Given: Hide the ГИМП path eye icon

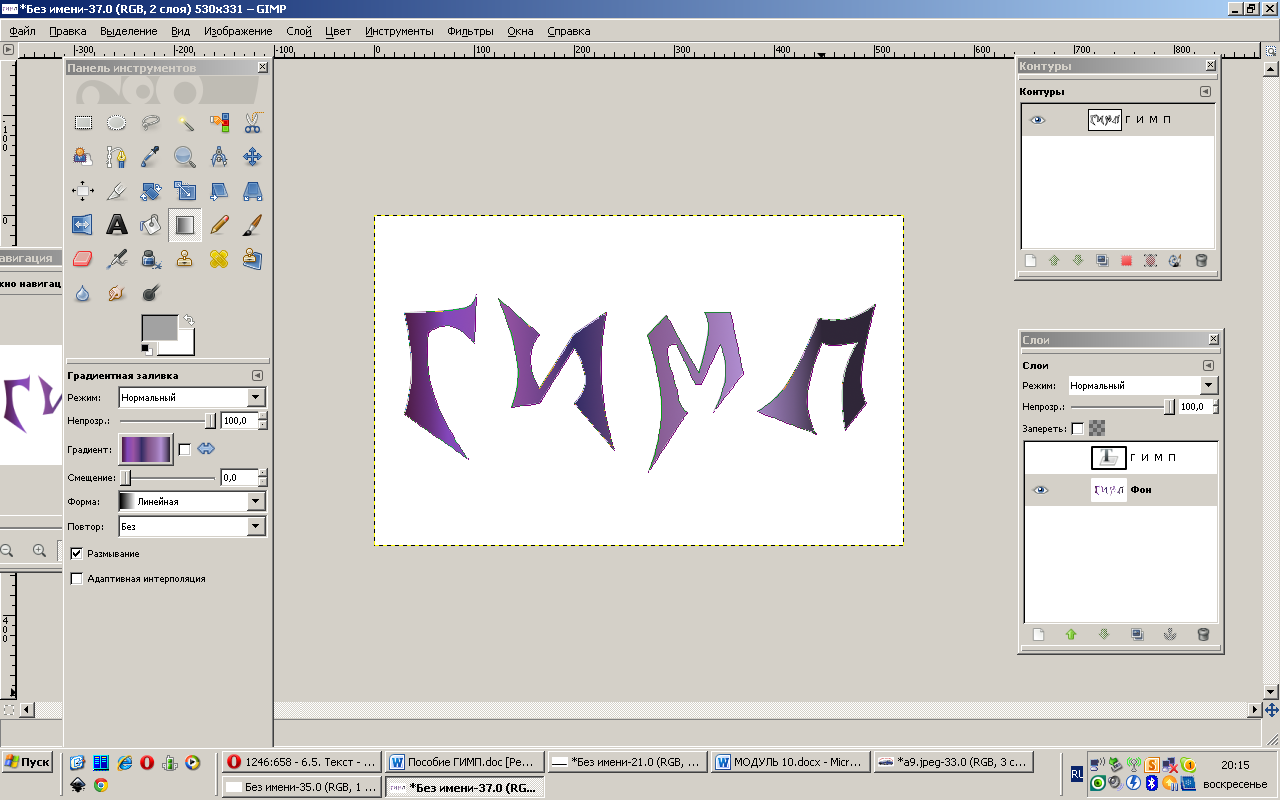Looking at the screenshot, I should tap(1038, 120).
